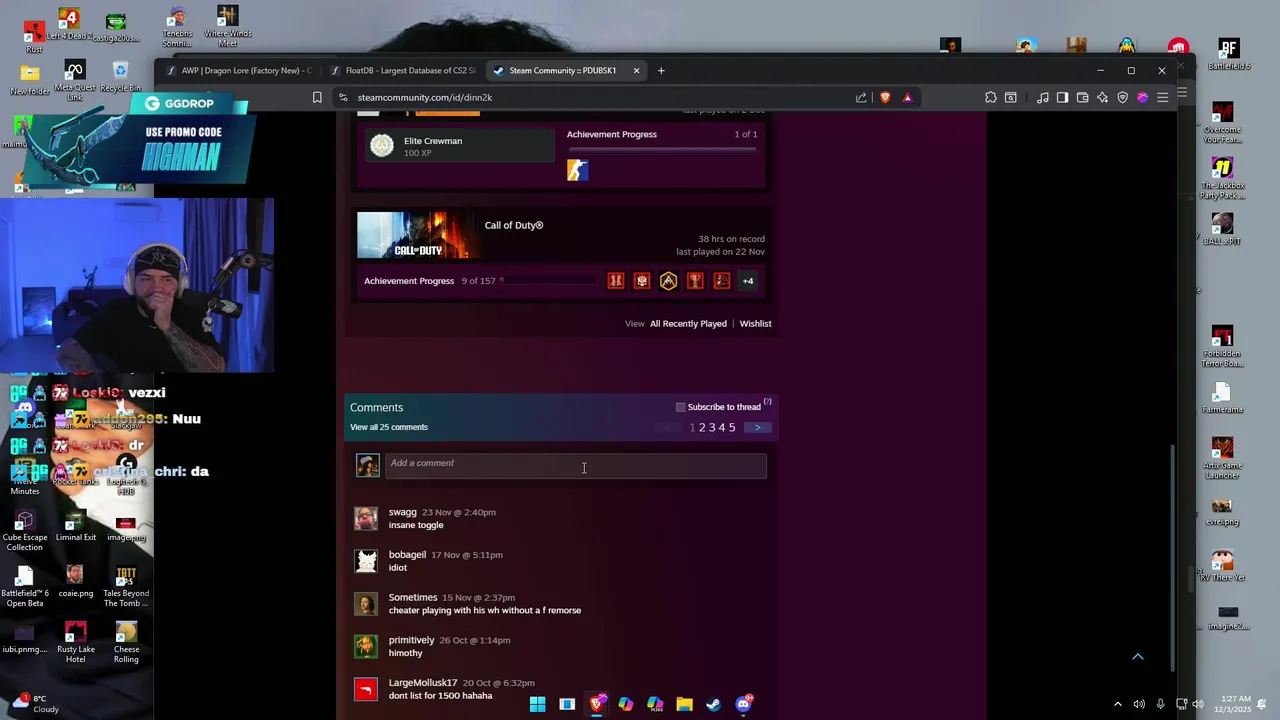Click the Add a comment field
The width and height of the screenshot is (1280, 720).
(x=576, y=464)
